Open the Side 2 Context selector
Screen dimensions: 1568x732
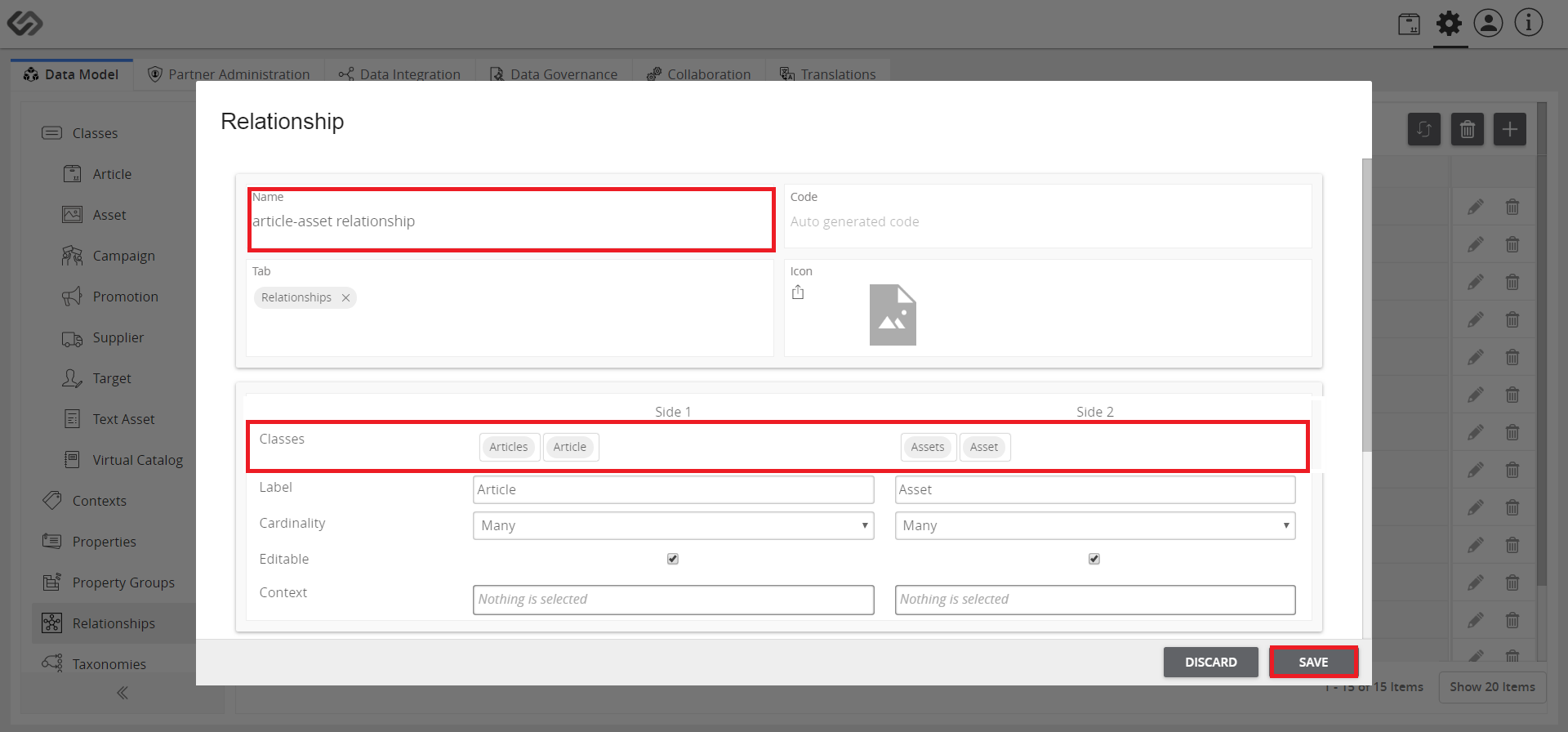[1095, 600]
